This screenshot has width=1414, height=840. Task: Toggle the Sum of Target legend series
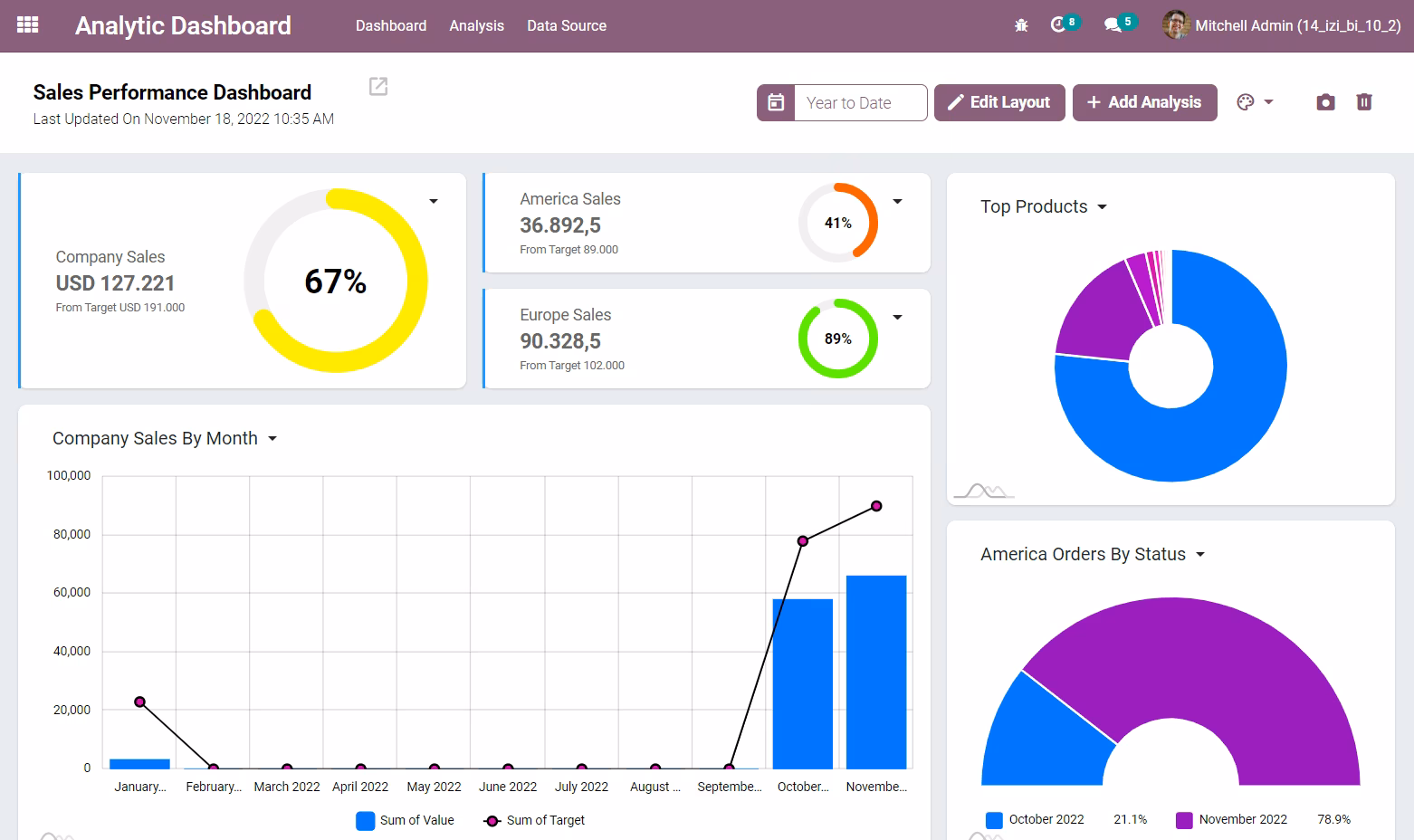pos(534,820)
